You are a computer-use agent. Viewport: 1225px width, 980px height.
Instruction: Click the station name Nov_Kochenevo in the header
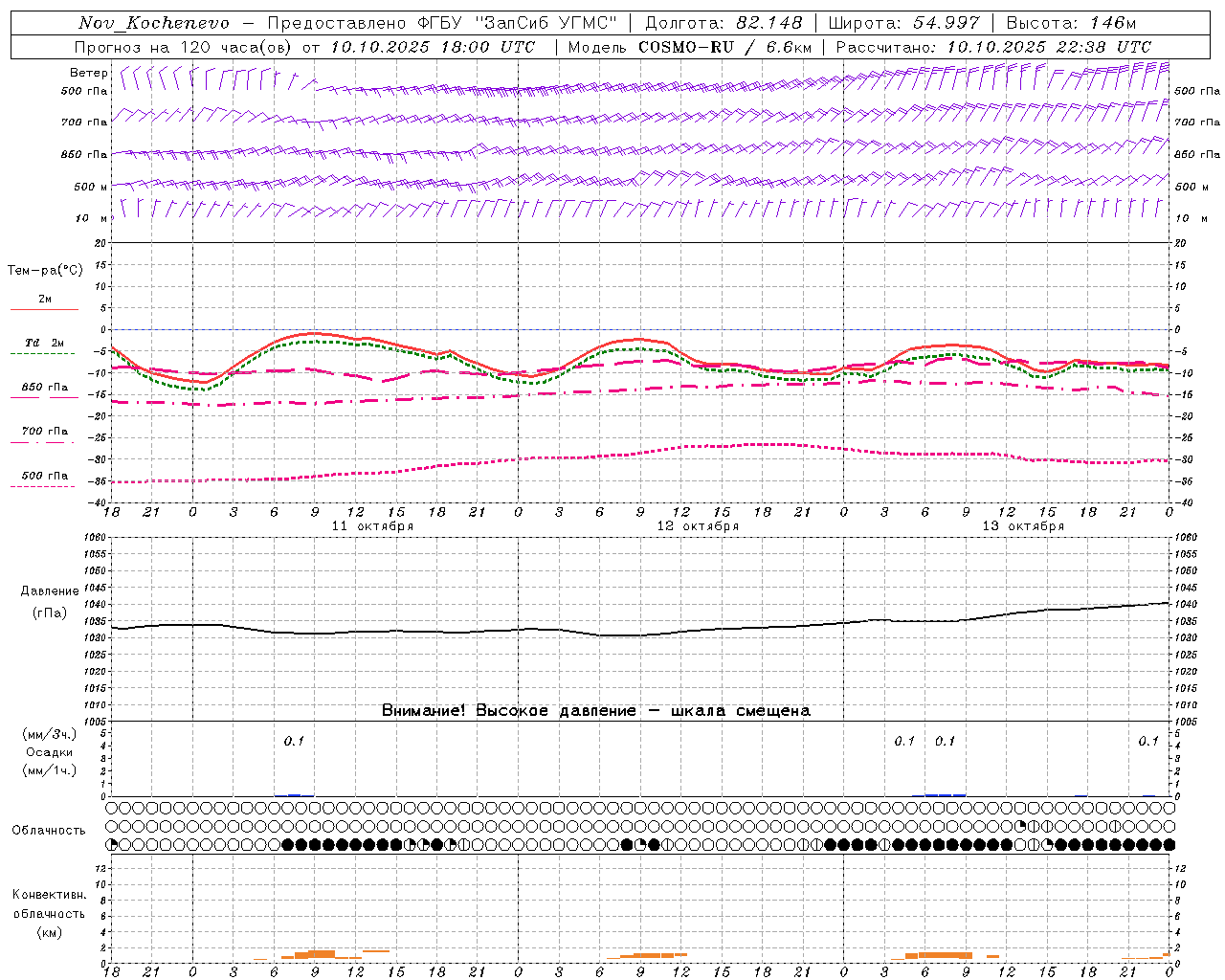tap(154, 23)
